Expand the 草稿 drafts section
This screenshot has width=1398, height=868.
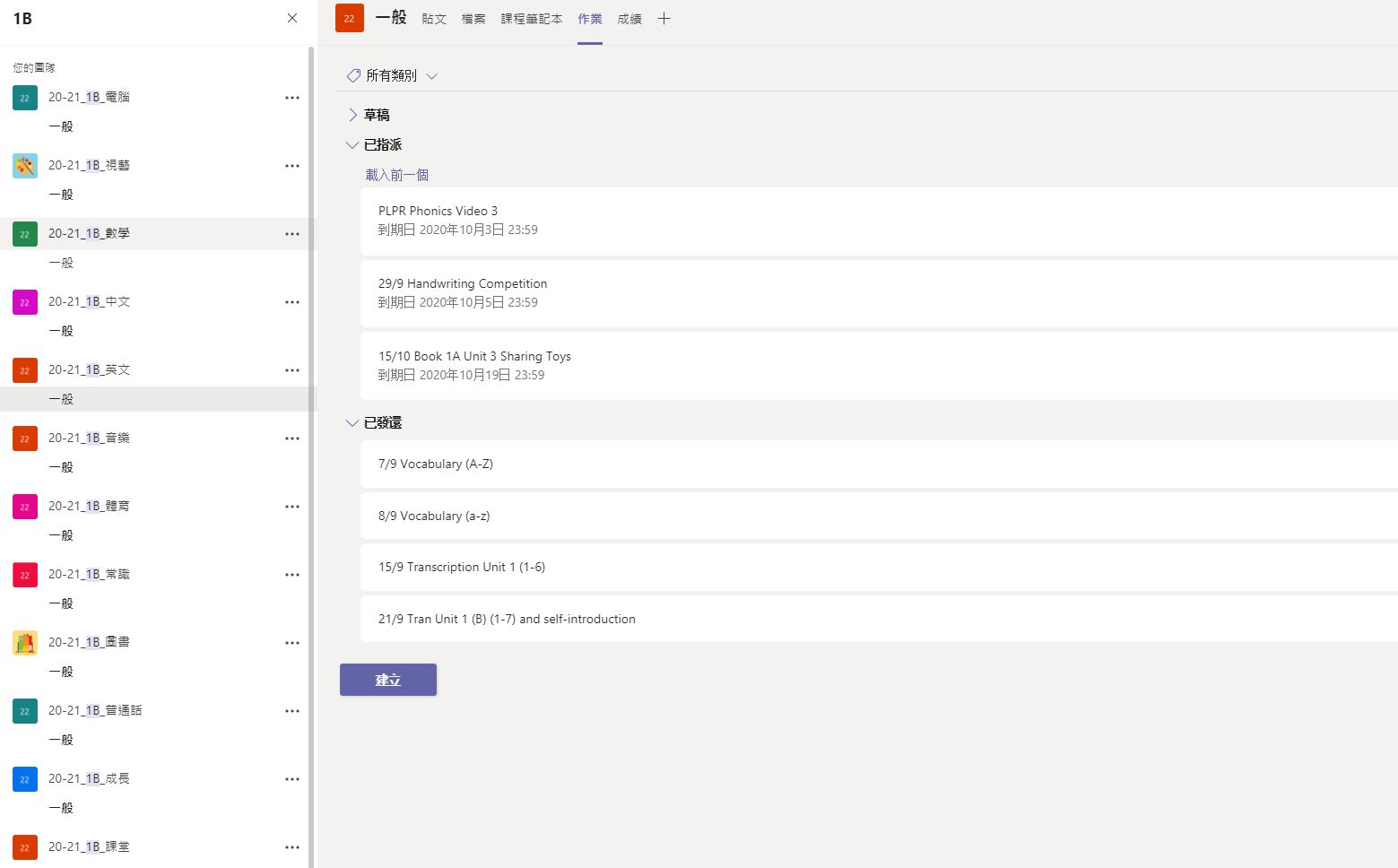pos(352,115)
